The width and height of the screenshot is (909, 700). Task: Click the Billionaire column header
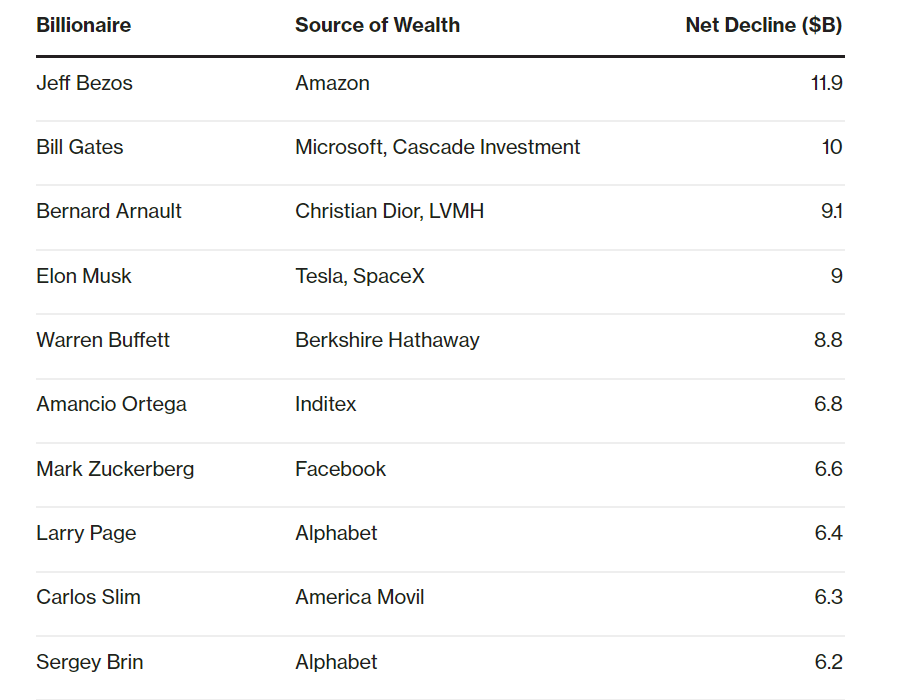(x=83, y=26)
